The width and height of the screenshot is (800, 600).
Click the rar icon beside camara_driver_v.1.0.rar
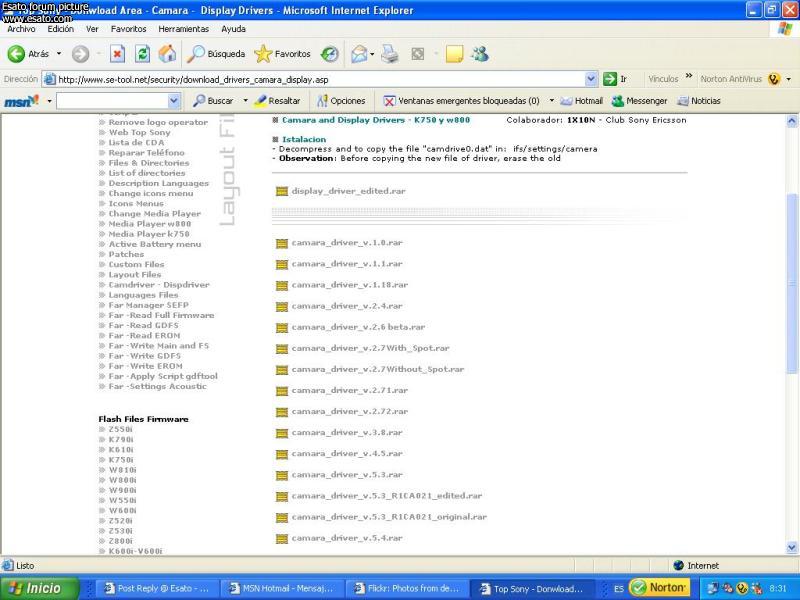(282, 243)
